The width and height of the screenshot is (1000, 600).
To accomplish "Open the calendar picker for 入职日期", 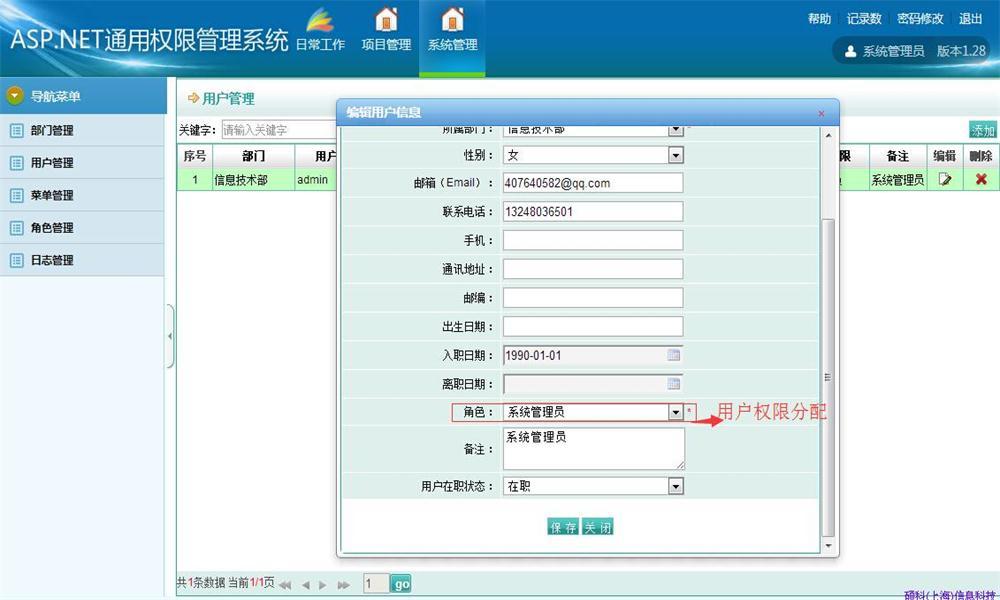I will pyautogui.click(x=673, y=355).
